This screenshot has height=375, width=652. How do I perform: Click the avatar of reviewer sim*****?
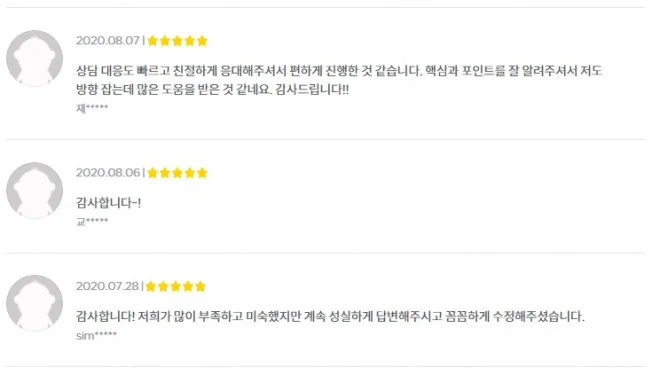tap(35, 303)
